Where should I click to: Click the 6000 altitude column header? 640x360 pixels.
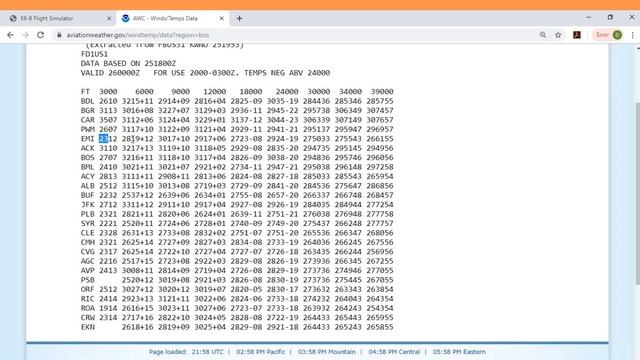[144, 92]
